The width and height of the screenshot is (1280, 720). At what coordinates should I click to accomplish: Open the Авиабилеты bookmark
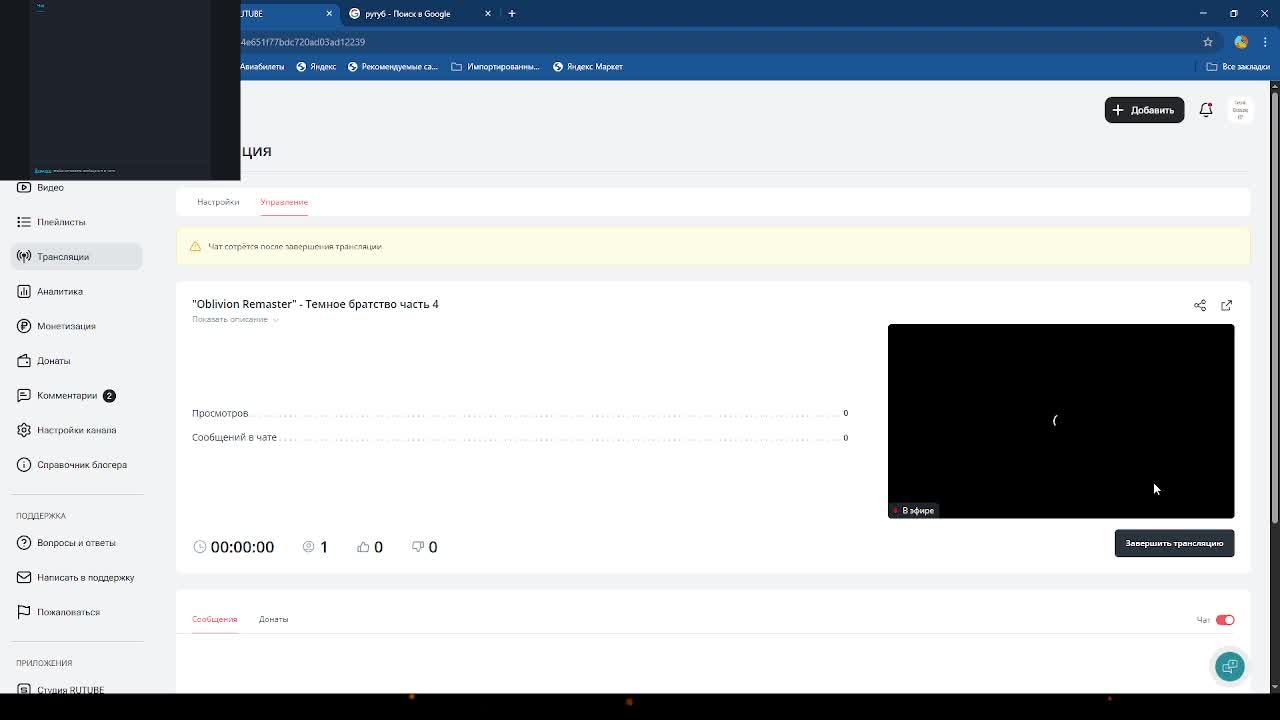[x=262, y=67]
